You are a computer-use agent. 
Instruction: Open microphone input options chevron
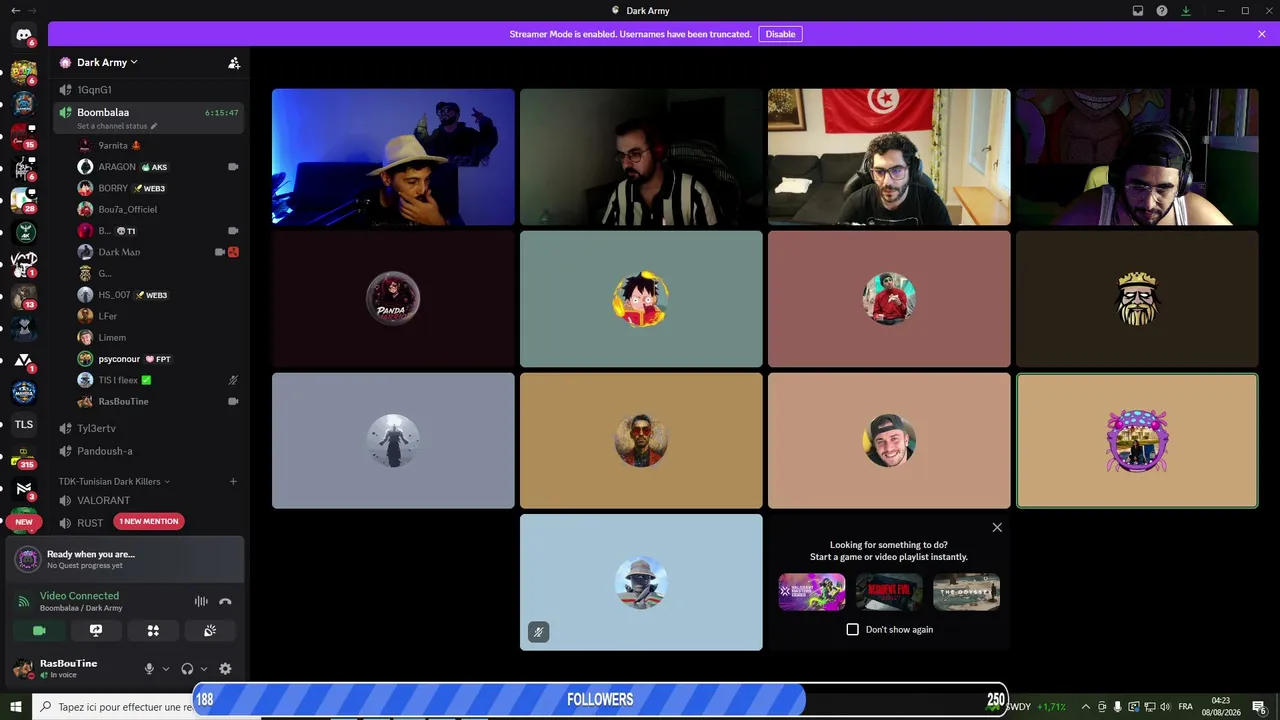click(x=166, y=669)
